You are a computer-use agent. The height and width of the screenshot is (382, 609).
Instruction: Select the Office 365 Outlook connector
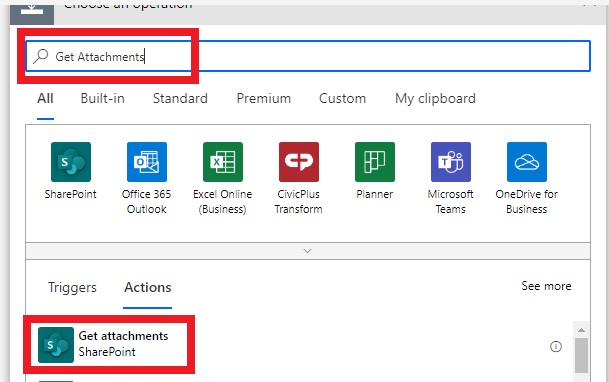coord(147,162)
